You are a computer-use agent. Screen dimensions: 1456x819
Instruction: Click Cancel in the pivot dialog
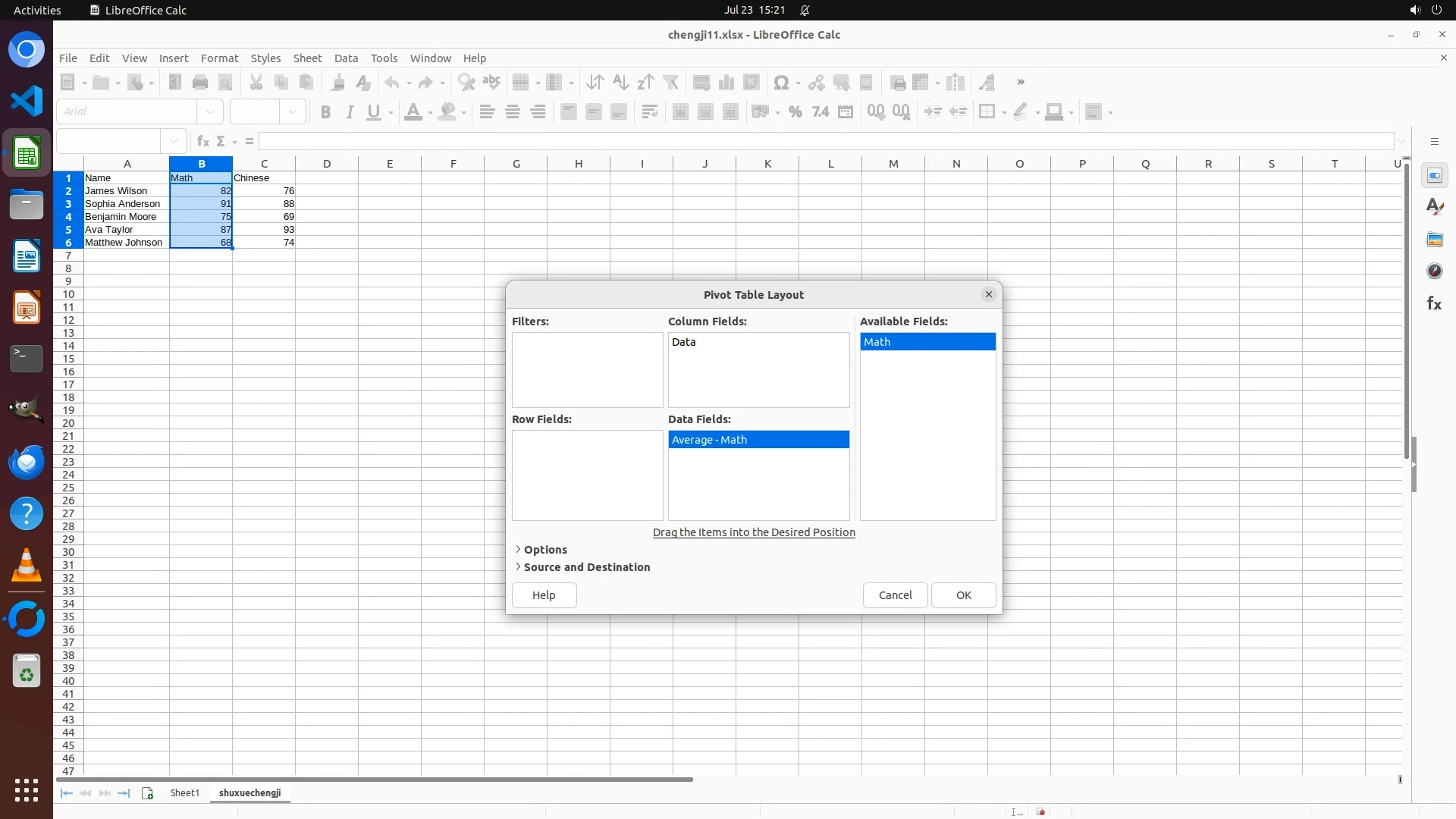click(x=895, y=595)
